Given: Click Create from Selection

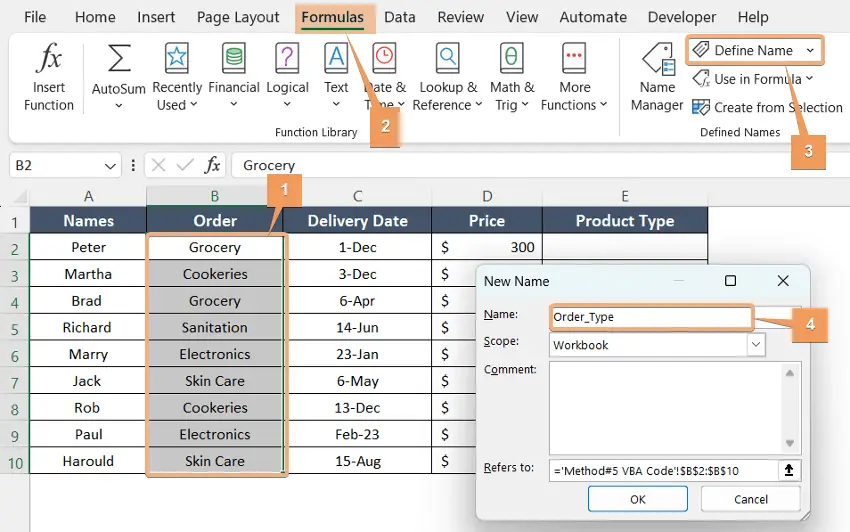Looking at the screenshot, I should 767,107.
